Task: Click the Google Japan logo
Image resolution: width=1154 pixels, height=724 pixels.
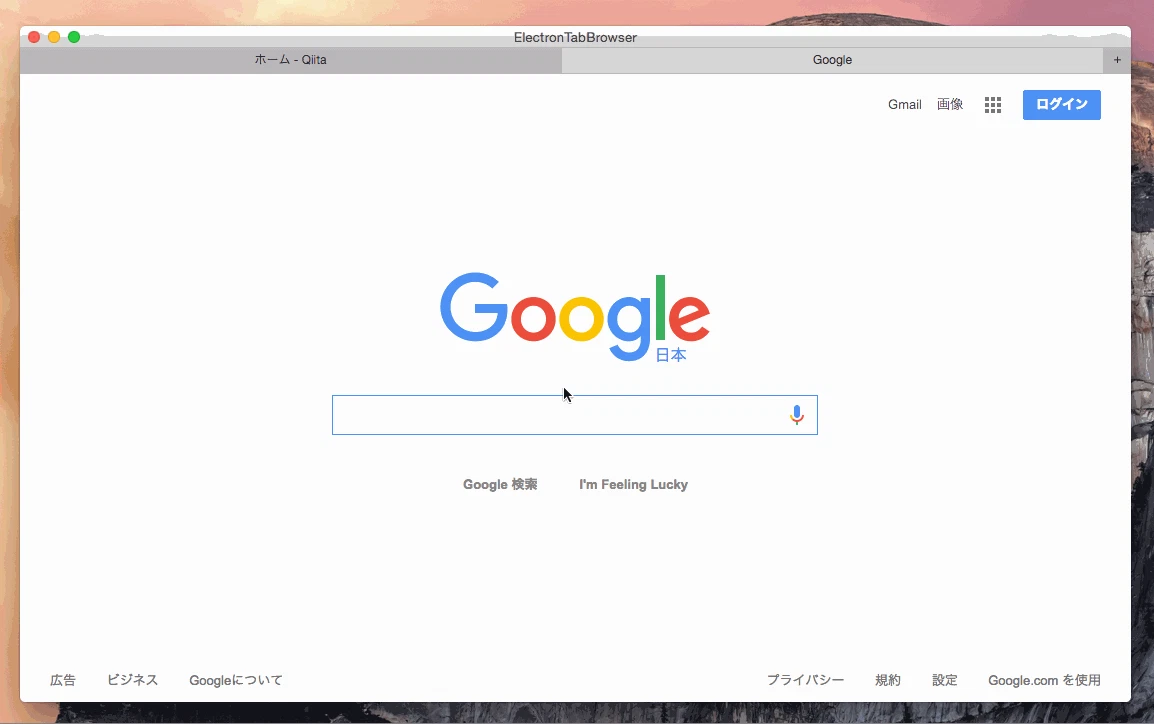Action: pyautogui.click(x=575, y=318)
